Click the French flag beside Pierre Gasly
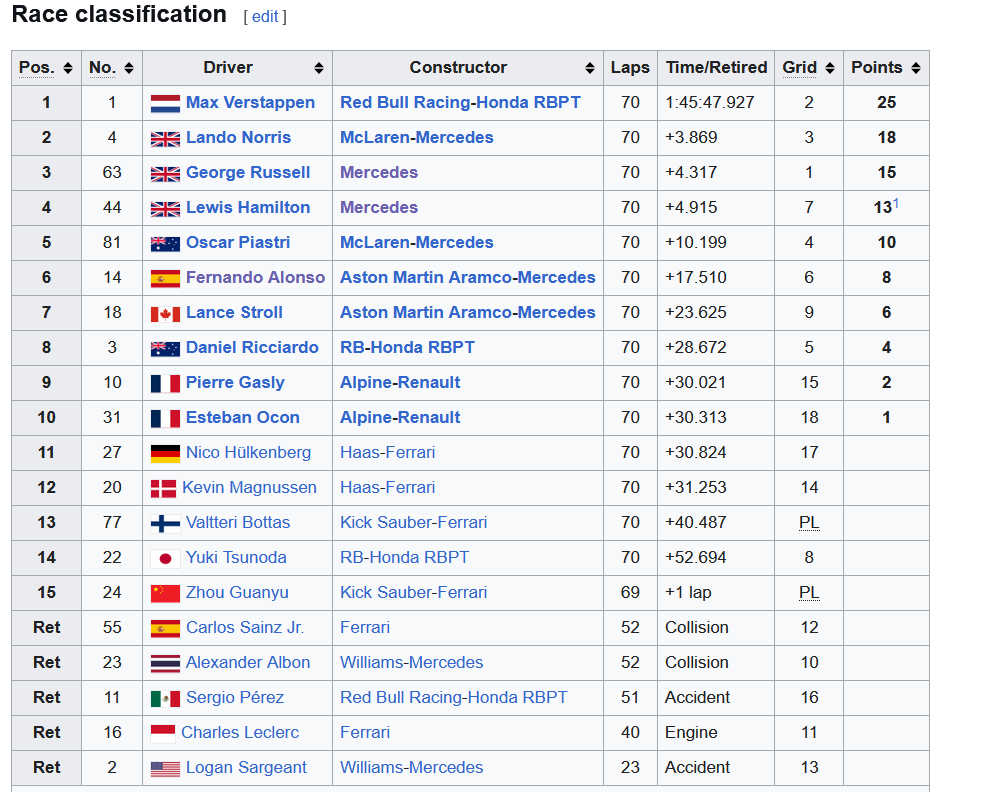1000x792 pixels. pos(165,383)
